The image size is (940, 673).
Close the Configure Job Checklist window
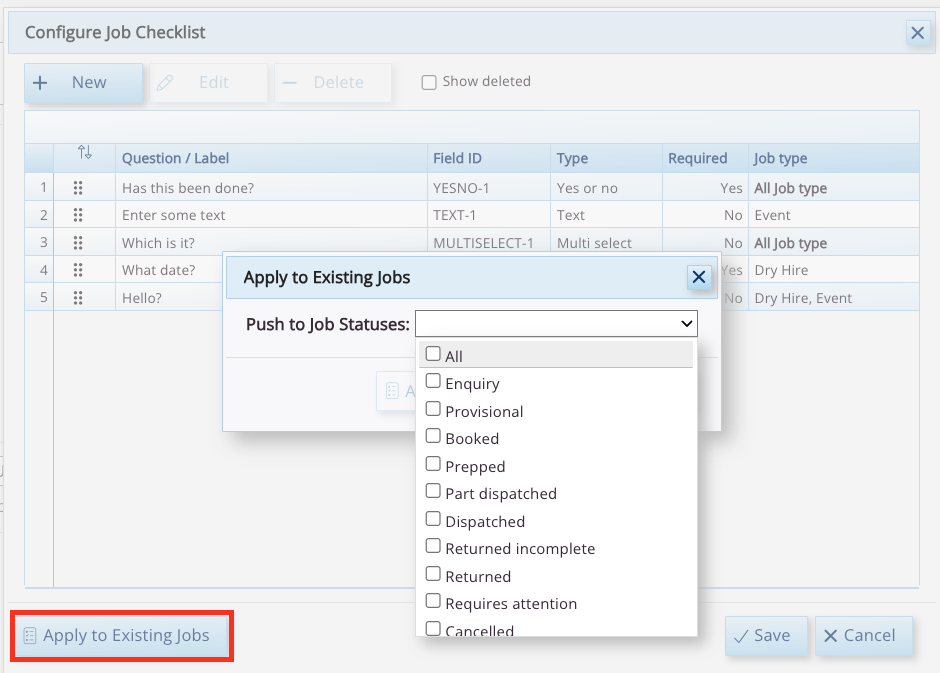point(917,32)
